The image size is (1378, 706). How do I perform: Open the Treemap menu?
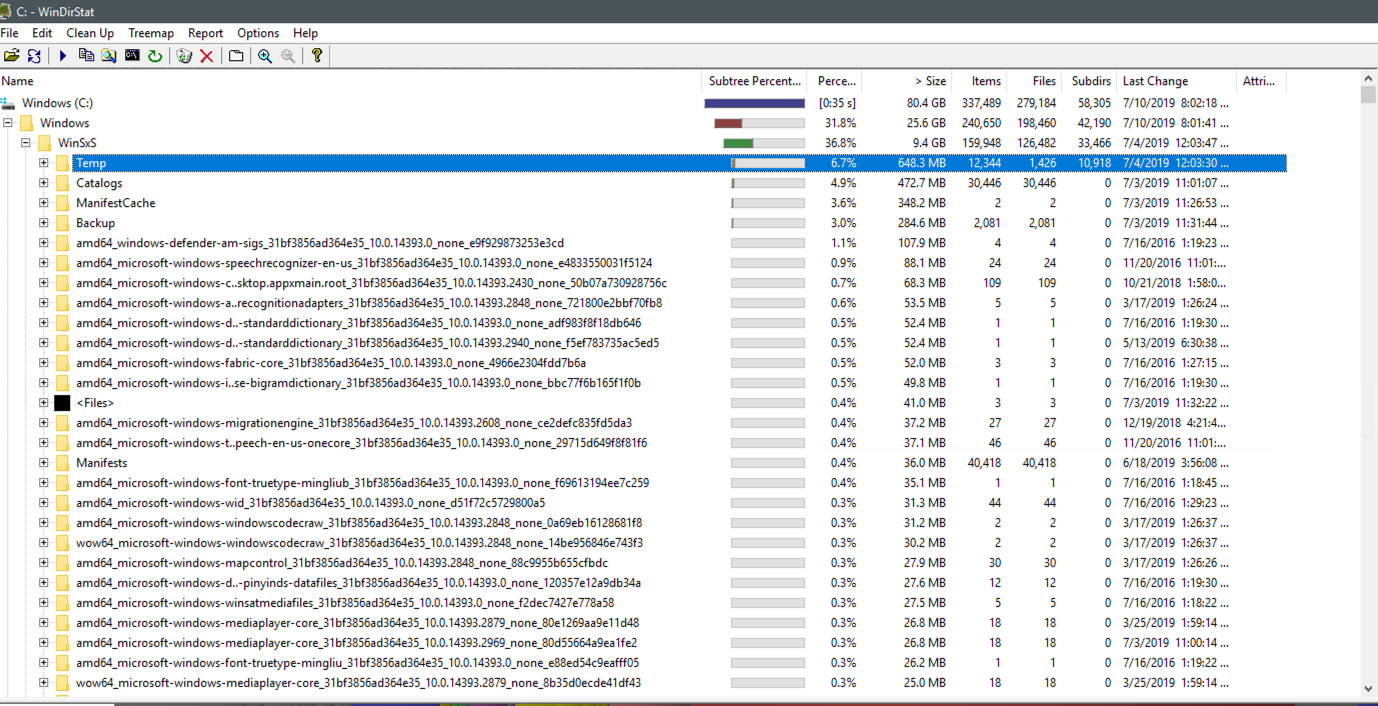(151, 33)
